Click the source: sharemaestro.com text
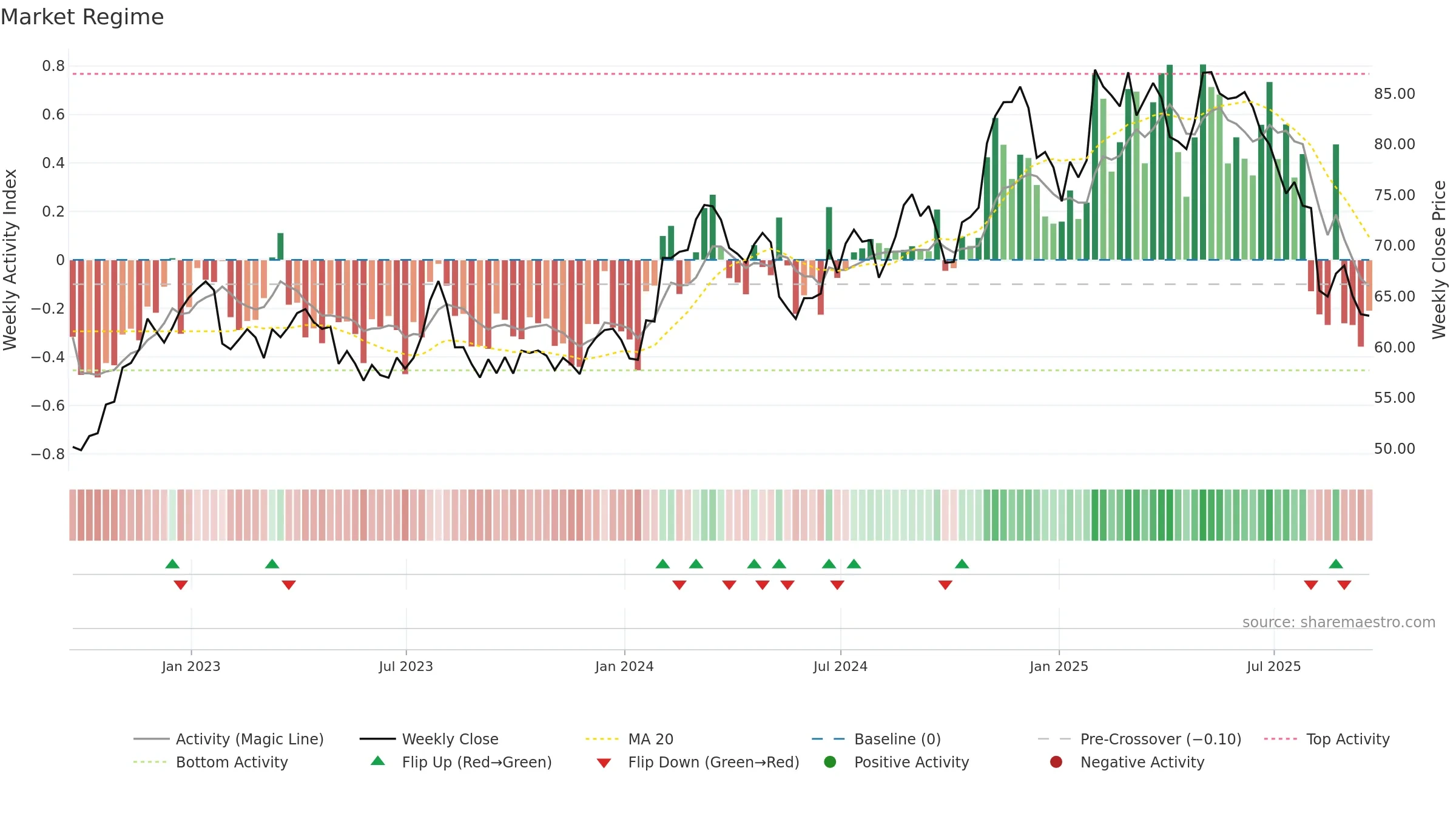 pyautogui.click(x=1339, y=622)
